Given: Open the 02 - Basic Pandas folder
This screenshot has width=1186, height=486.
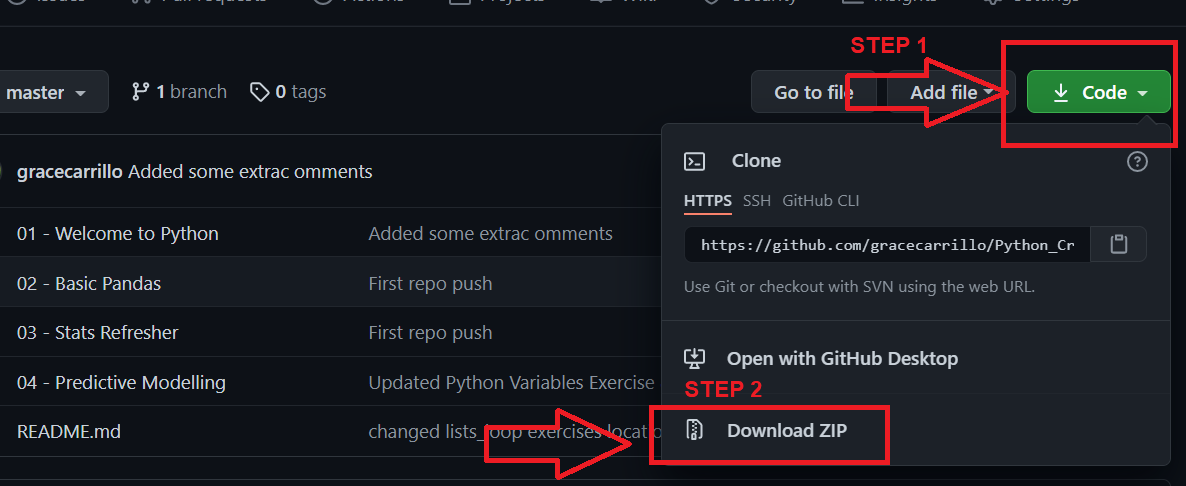Looking at the screenshot, I should click(88, 283).
